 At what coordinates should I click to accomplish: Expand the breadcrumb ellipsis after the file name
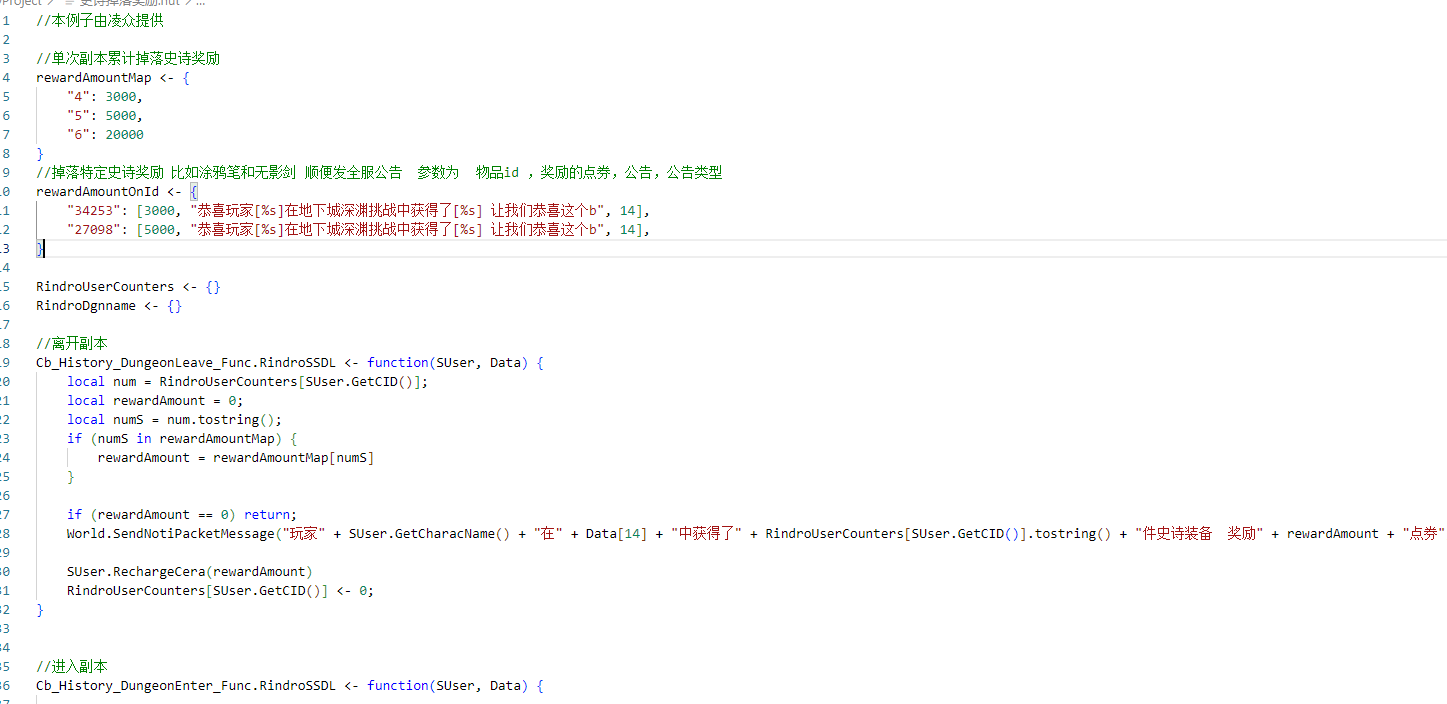coord(200,3)
